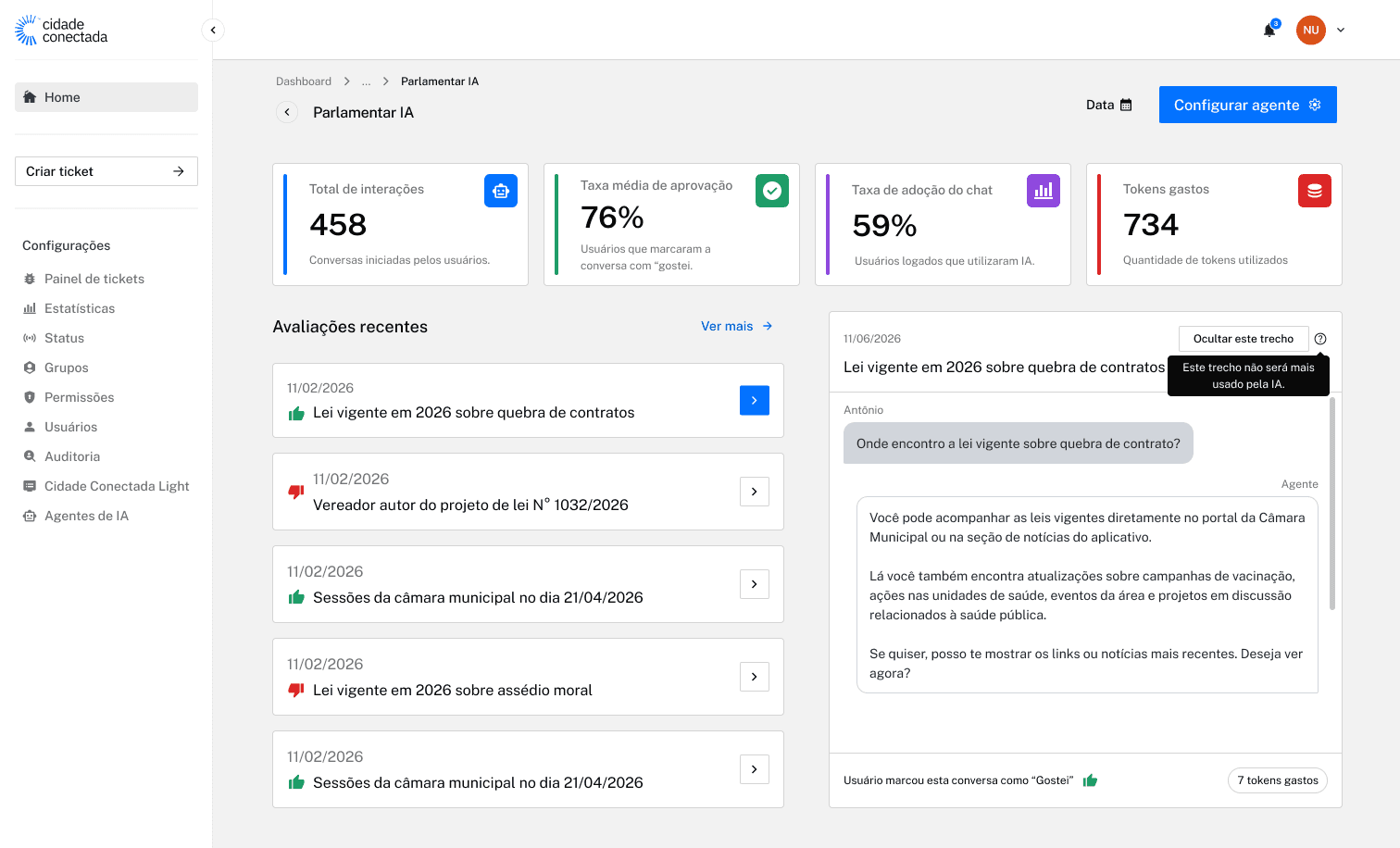Collapse the sidebar with the chevron toggle

[x=213, y=30]
